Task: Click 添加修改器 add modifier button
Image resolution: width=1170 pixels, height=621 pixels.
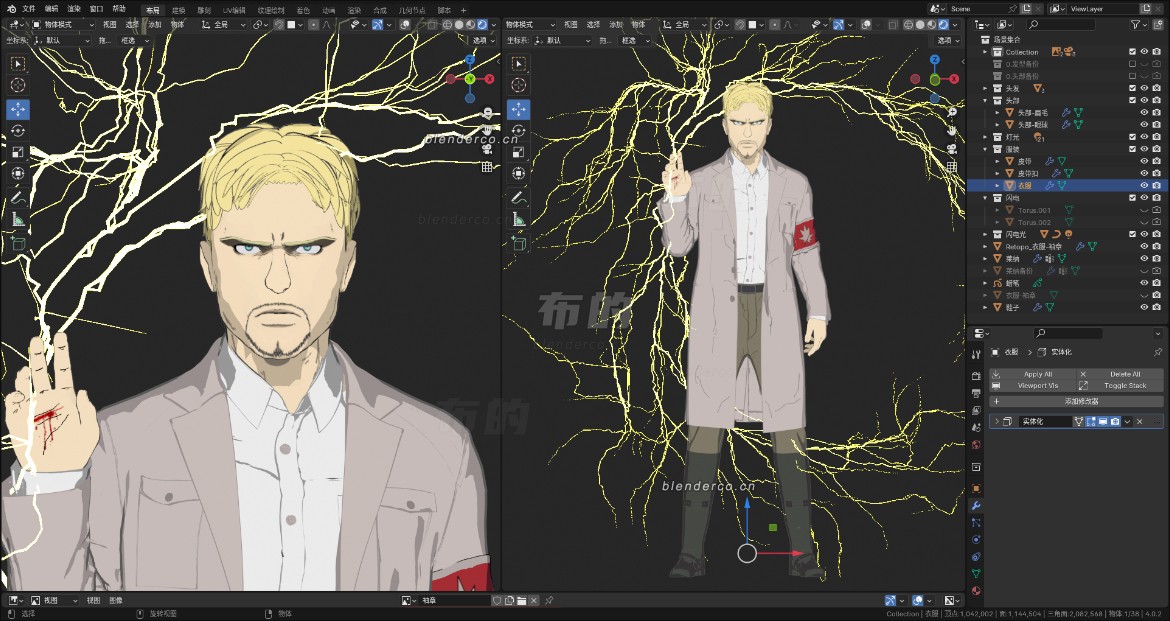Action: point(1076,402)
